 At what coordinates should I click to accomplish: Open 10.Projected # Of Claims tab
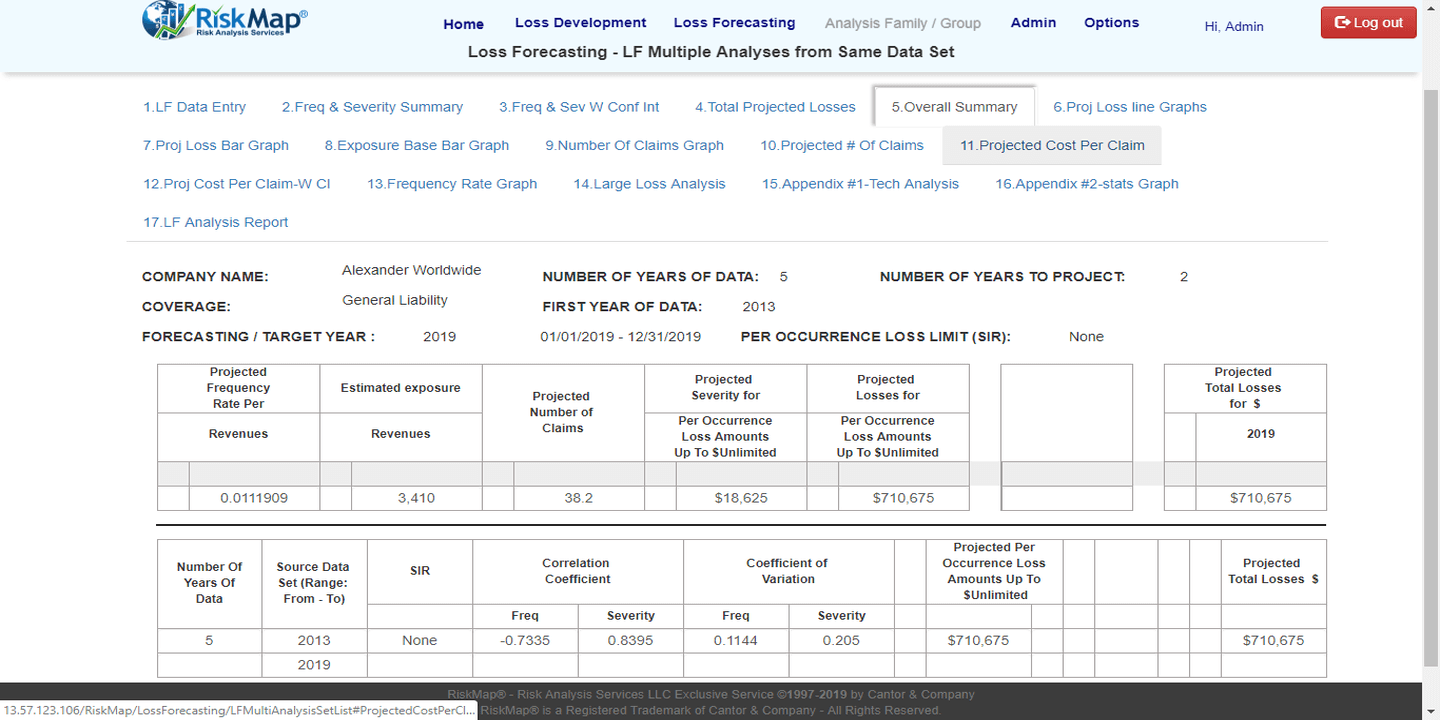(x=842, y=145)
